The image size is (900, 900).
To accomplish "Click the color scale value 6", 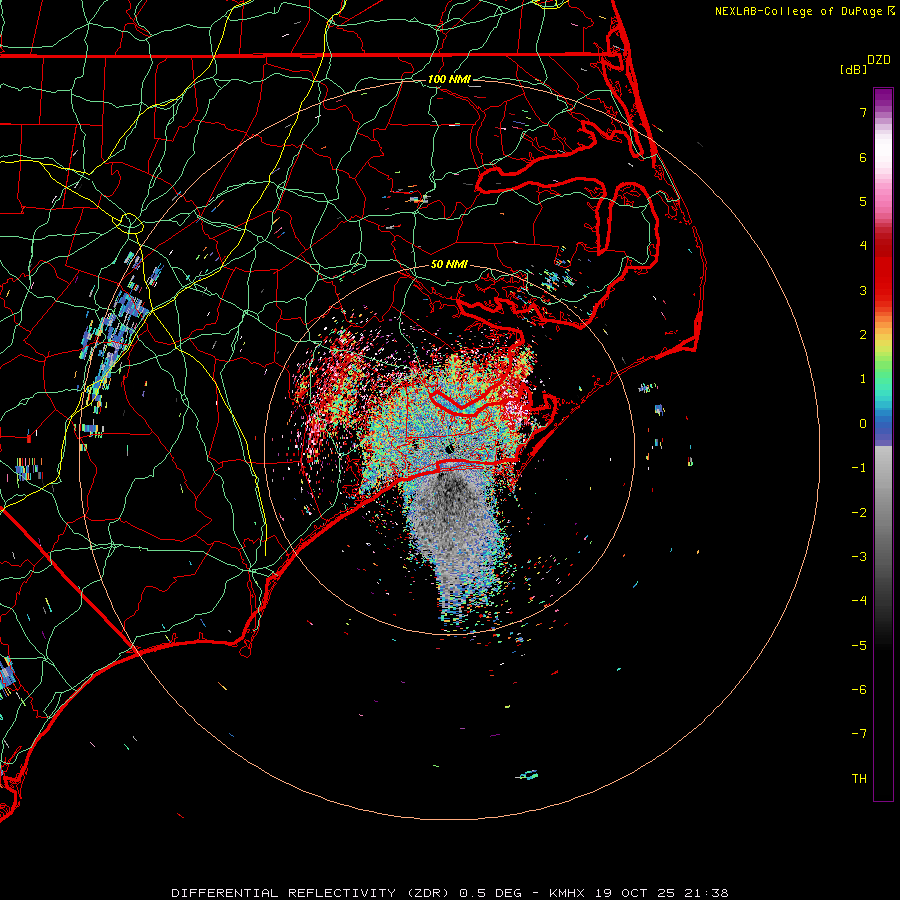I will click(x=863, y=157).
